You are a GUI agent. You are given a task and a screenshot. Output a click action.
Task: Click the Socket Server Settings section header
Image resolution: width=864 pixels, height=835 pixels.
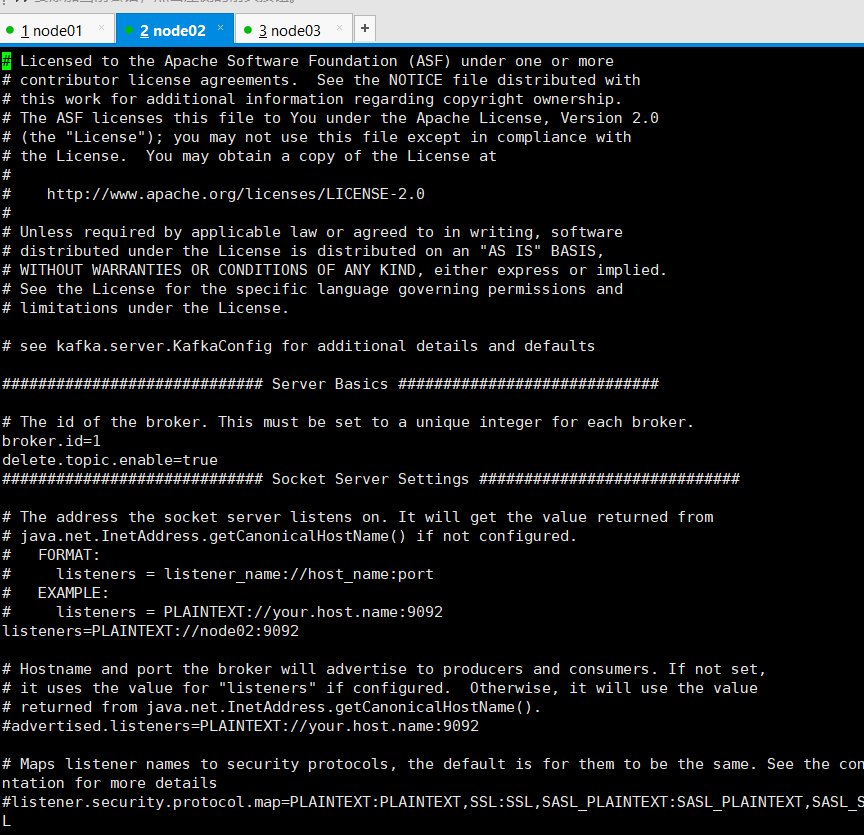tap(370, 479)
